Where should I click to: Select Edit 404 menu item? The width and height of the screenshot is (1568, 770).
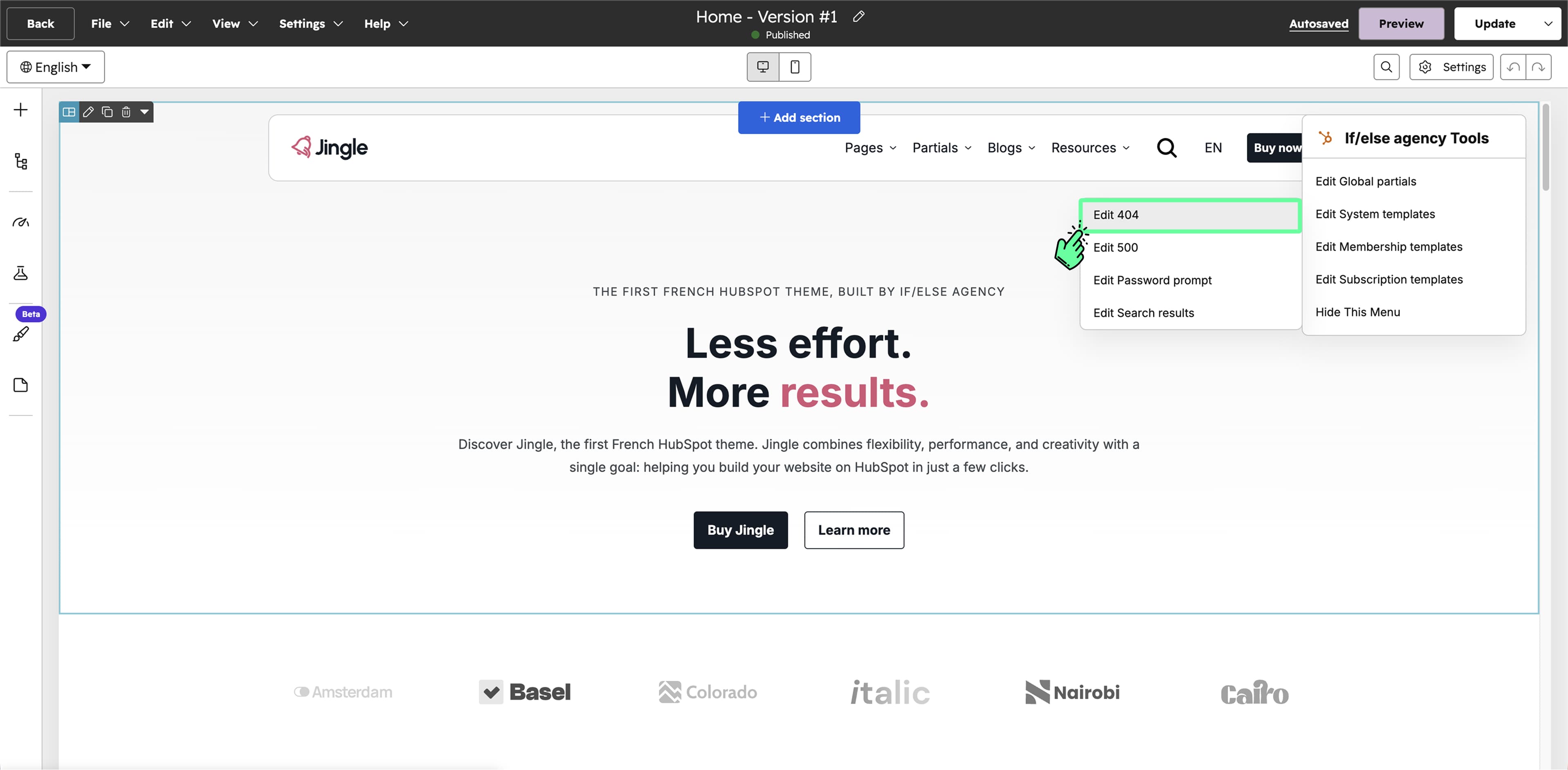pyautogui.click(x=1190, y=215)
